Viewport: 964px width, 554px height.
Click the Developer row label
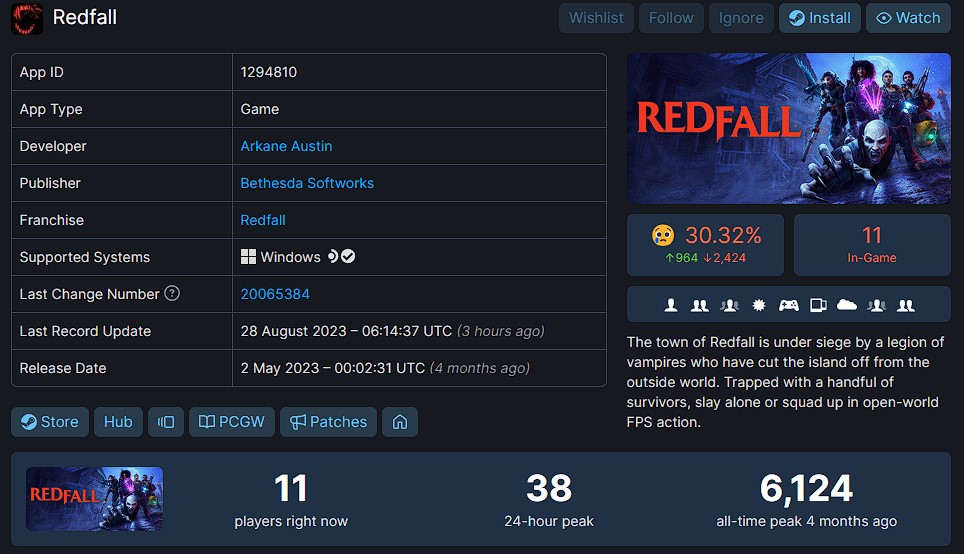point(53,146)
